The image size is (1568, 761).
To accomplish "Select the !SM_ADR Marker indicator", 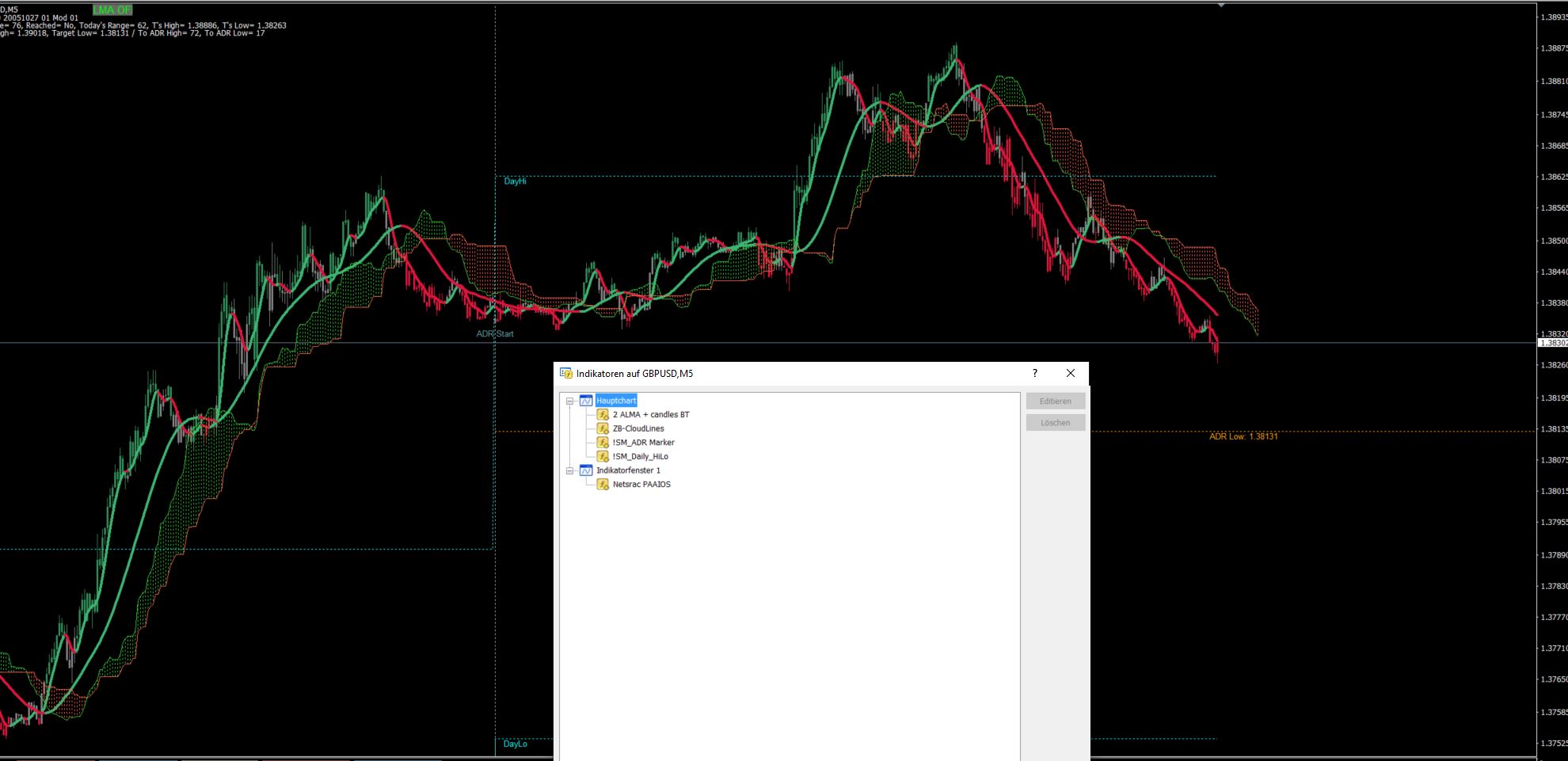I will 643,443.
